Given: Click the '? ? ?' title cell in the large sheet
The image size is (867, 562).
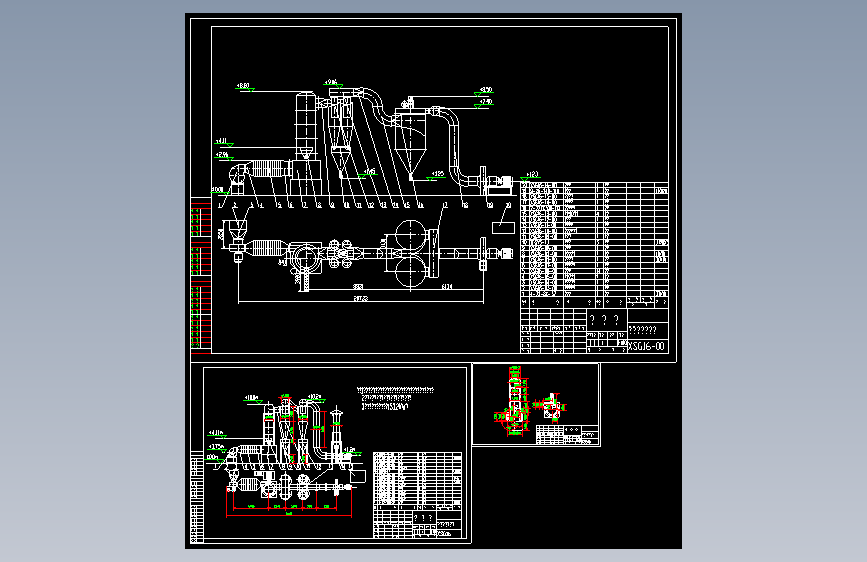Looking at the screenshot, I should point(607,320).
